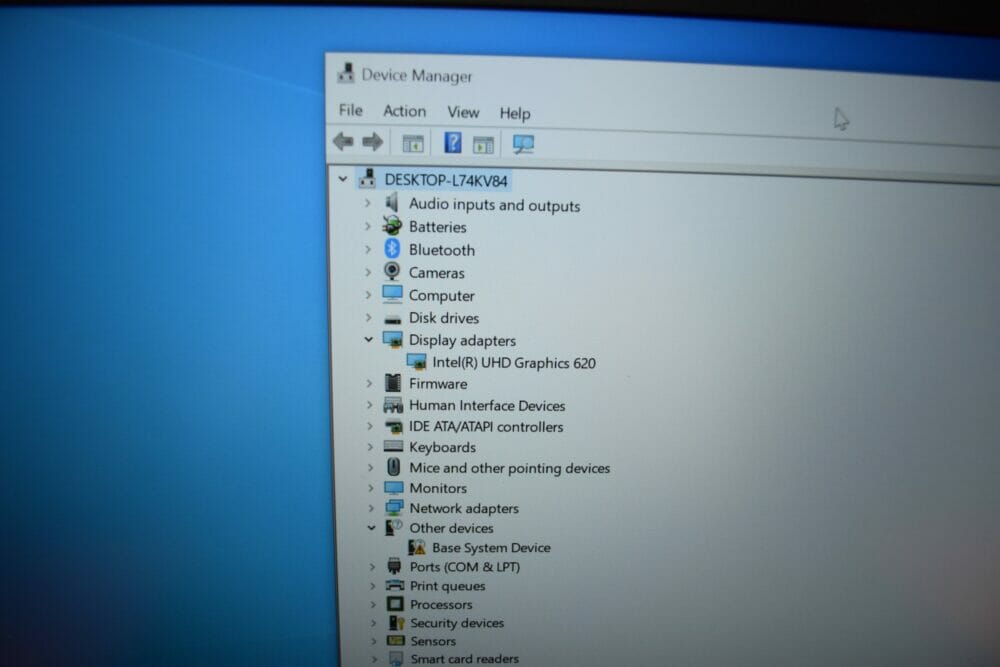The width and height of the screenshot is (1000, 667).
Task: Click the Firmware chip icon
Action: pos(393,383)
